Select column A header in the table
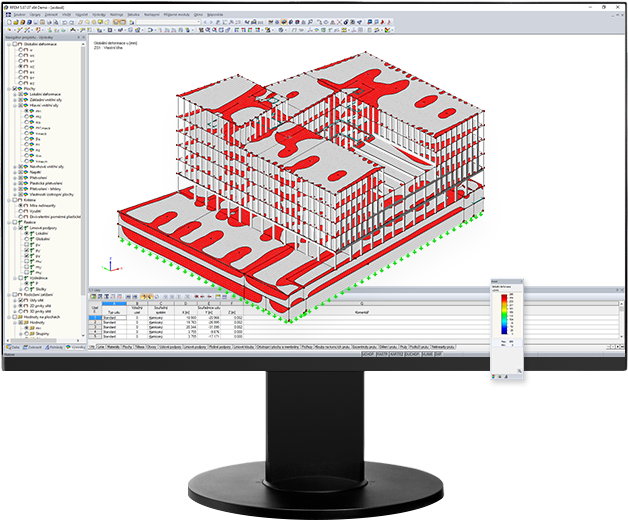Screen dimensions: 628x521 pos(114,304)
